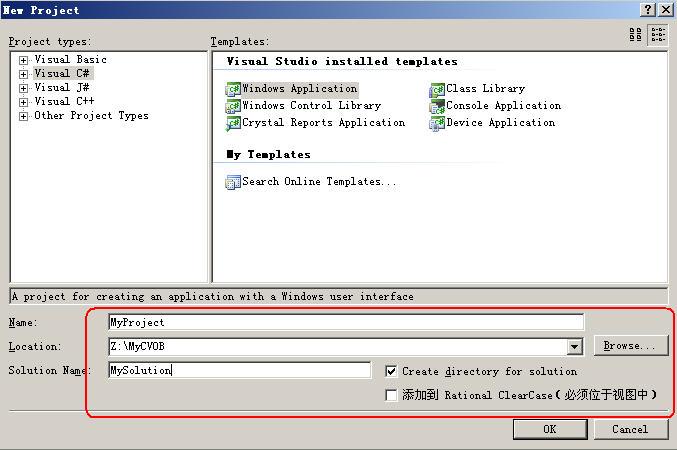Select the Visual J# tree item

click(62, 88)
